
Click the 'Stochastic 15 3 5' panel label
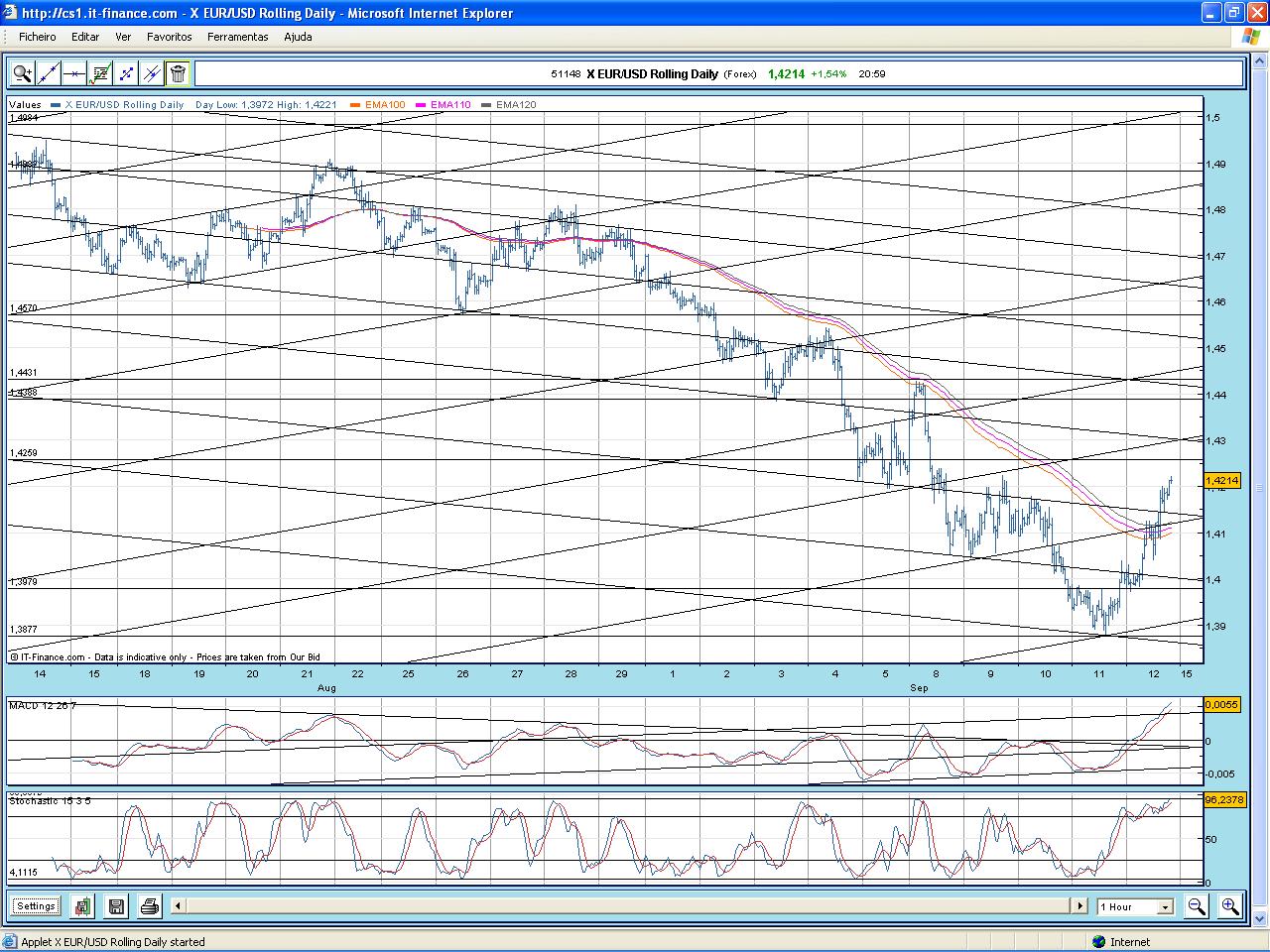click(x=50, y=800)
